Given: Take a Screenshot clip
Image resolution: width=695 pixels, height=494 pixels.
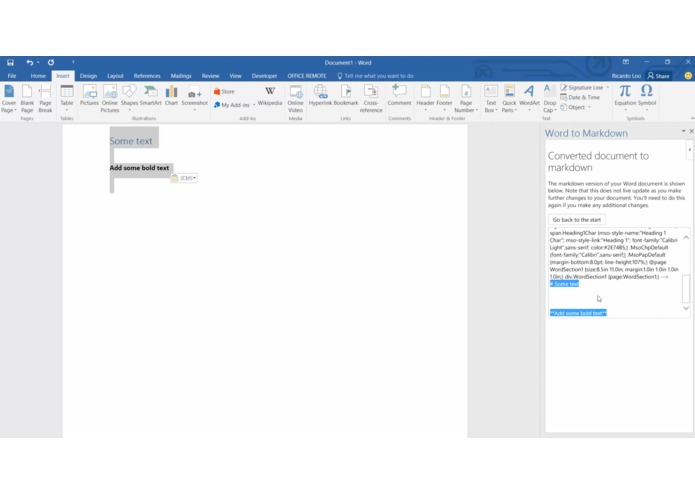Looking at the screenshot, I should click(194, 98).
